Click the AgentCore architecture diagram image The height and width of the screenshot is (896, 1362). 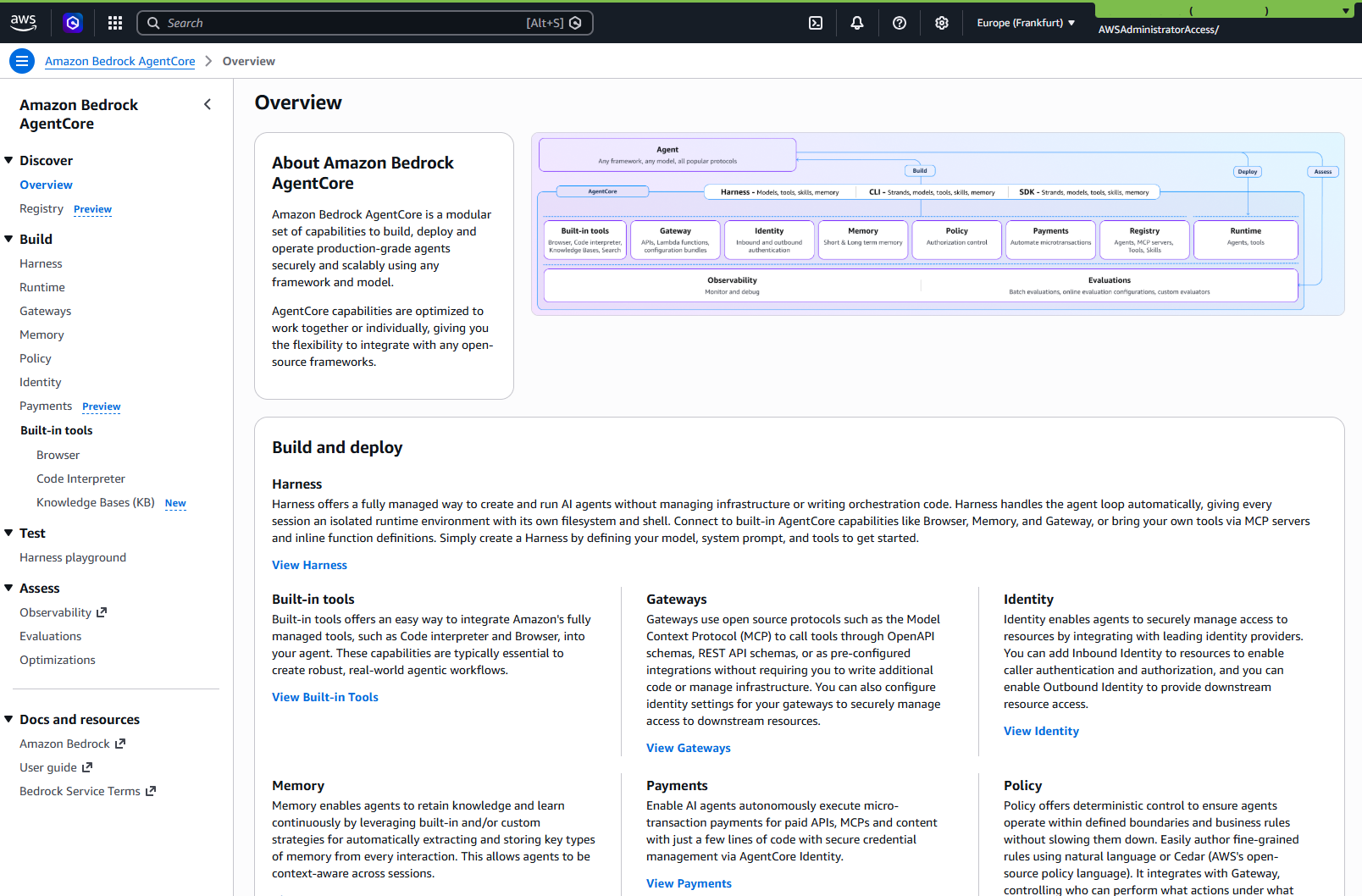pyautogui.click(x=938, y=224)
